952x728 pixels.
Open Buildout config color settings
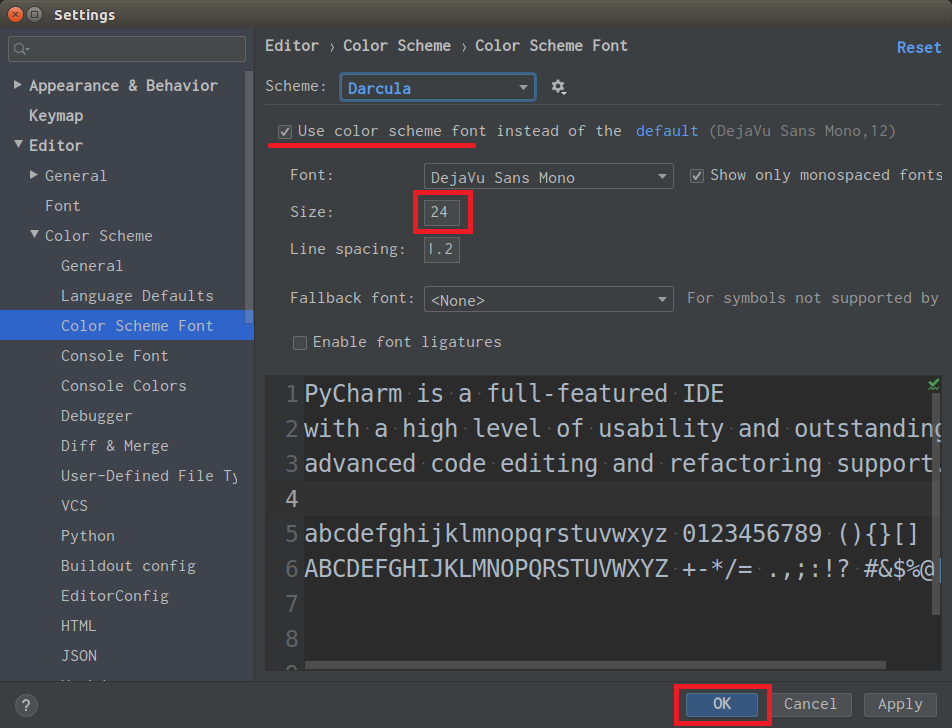pyautogui.click(x=128, y=566)
